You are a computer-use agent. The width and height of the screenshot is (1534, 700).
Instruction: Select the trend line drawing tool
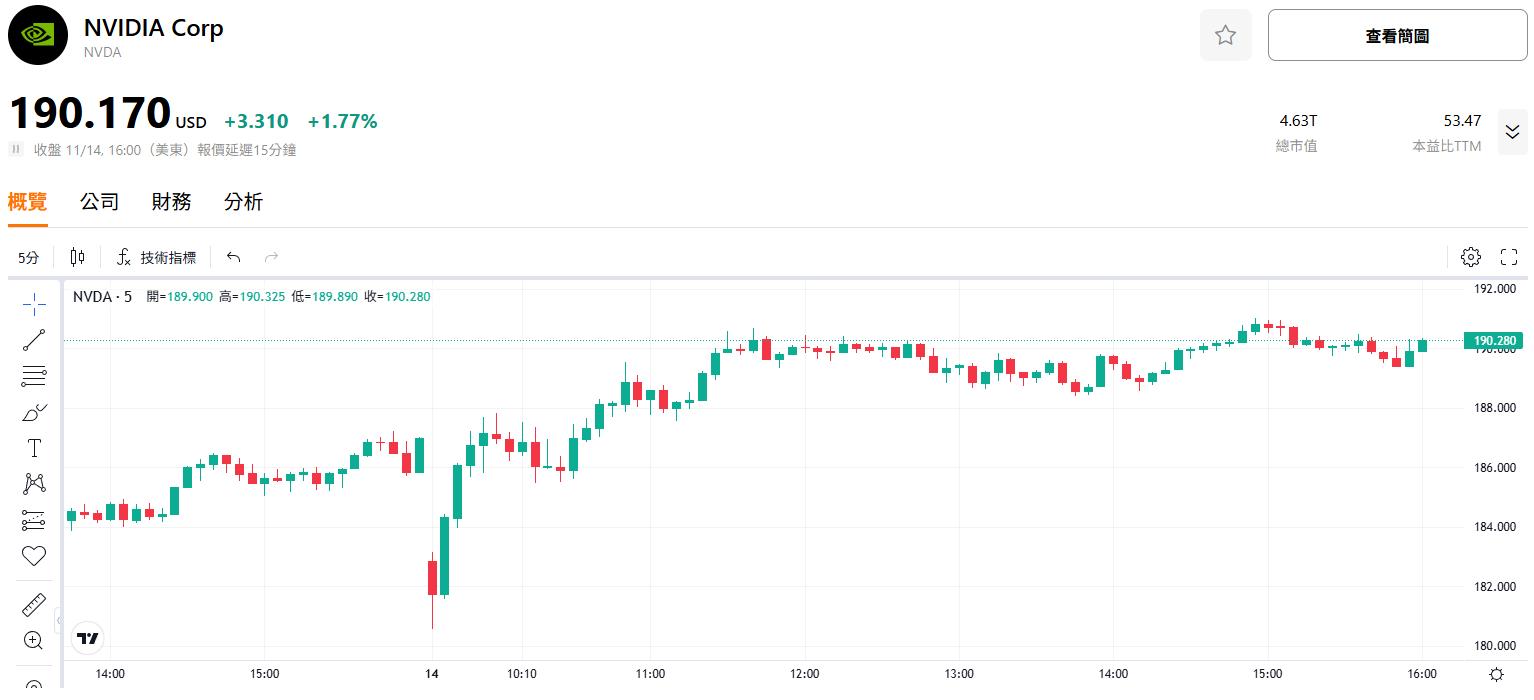point(34,340)
